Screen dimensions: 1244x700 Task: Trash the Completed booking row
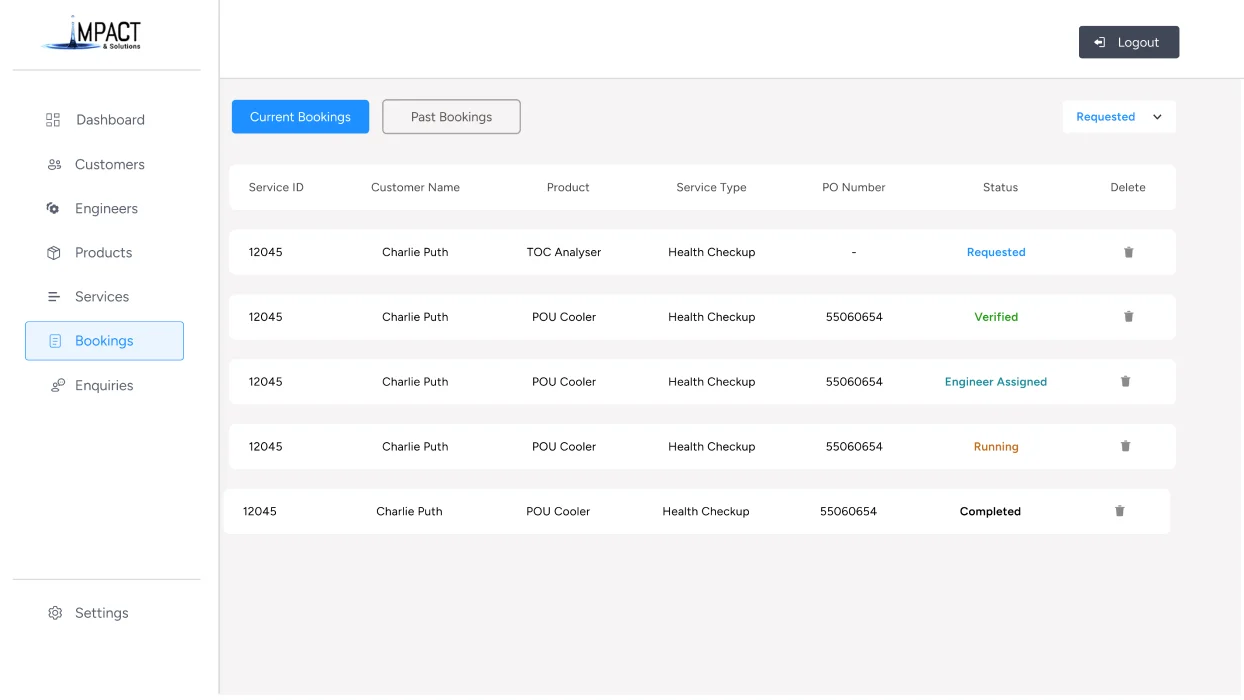click(1119, 511)
